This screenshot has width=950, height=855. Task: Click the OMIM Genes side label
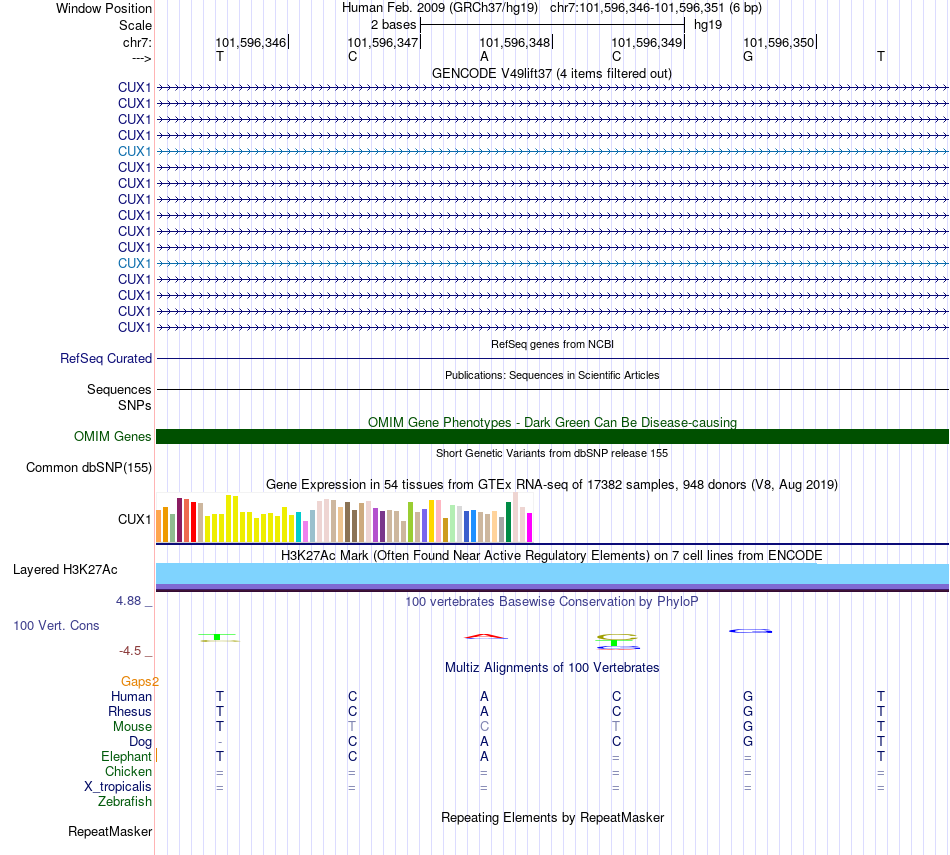pos(112,436)
